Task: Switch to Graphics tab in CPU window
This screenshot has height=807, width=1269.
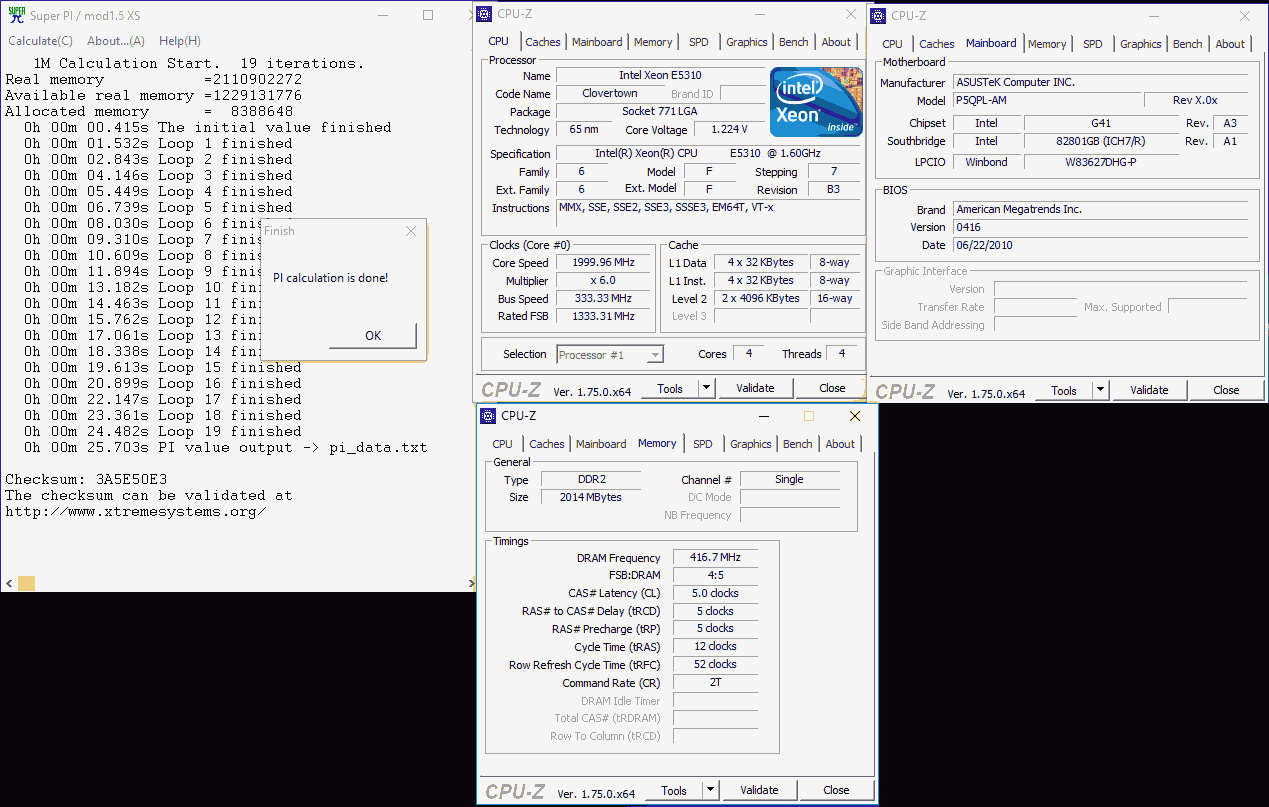Action: tap(747, 42)
